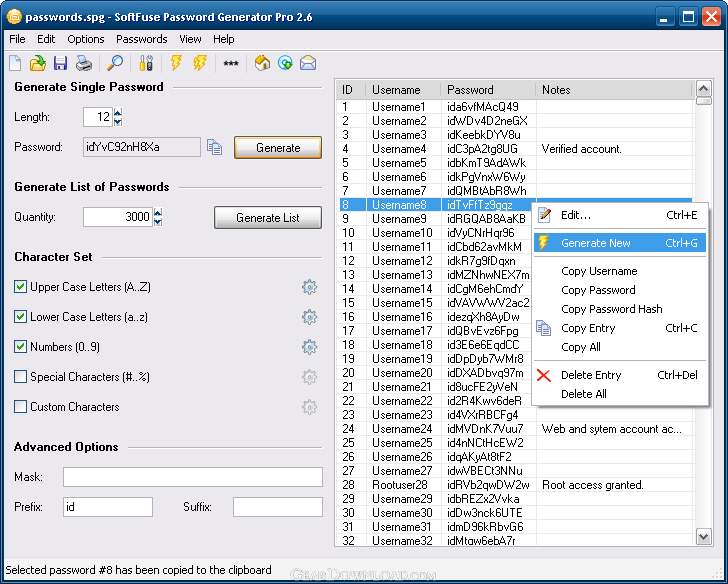
Task: Click the Generate List button
Action: coord(268,218)
